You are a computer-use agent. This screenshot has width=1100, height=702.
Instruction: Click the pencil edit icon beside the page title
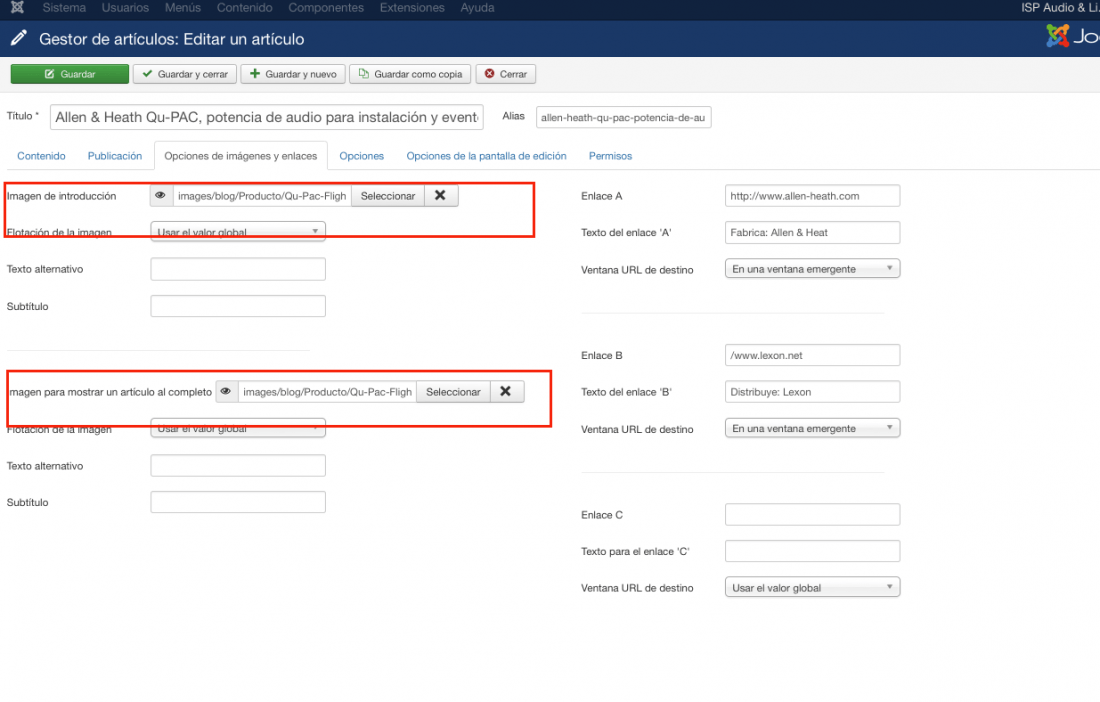click(x=19, y=38)
